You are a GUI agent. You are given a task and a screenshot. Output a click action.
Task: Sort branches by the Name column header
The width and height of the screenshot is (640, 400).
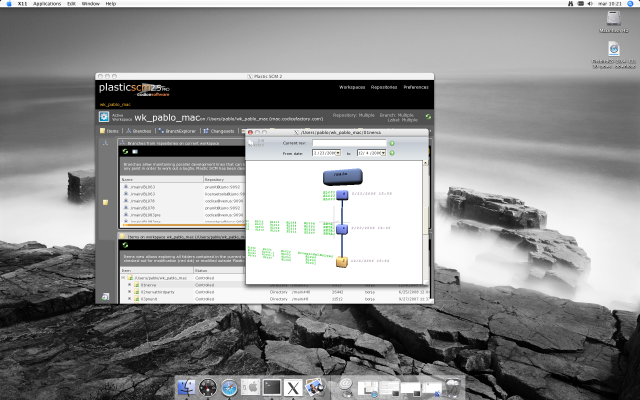click(162, 180)
